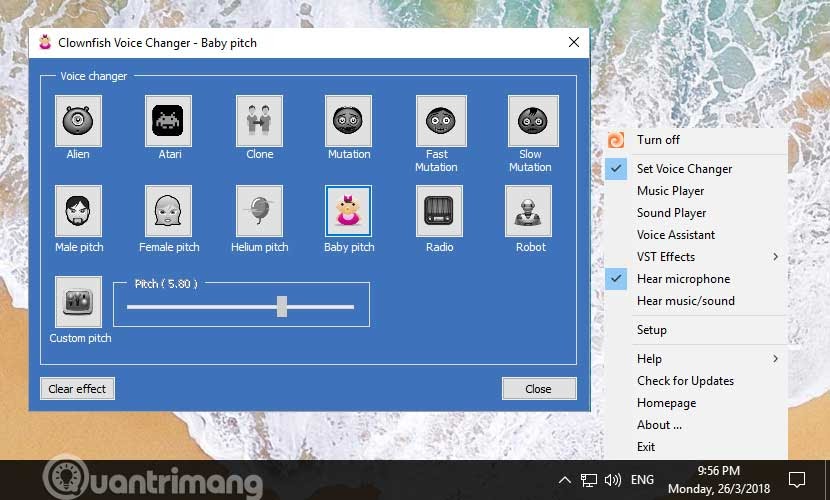Click the Clownfish logo beside Turn off
830x500 pixels.
616,140
